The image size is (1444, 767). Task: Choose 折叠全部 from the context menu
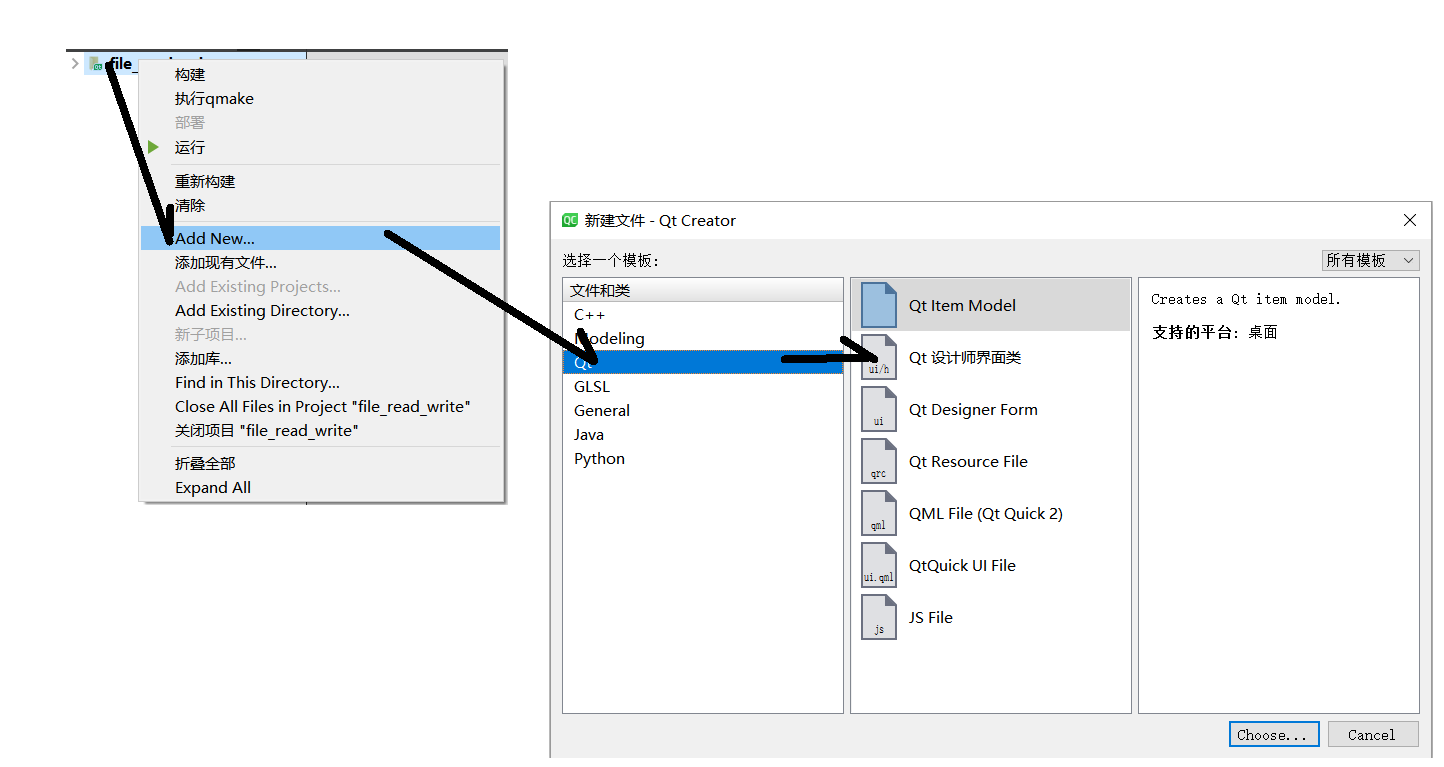coord(320,463)
